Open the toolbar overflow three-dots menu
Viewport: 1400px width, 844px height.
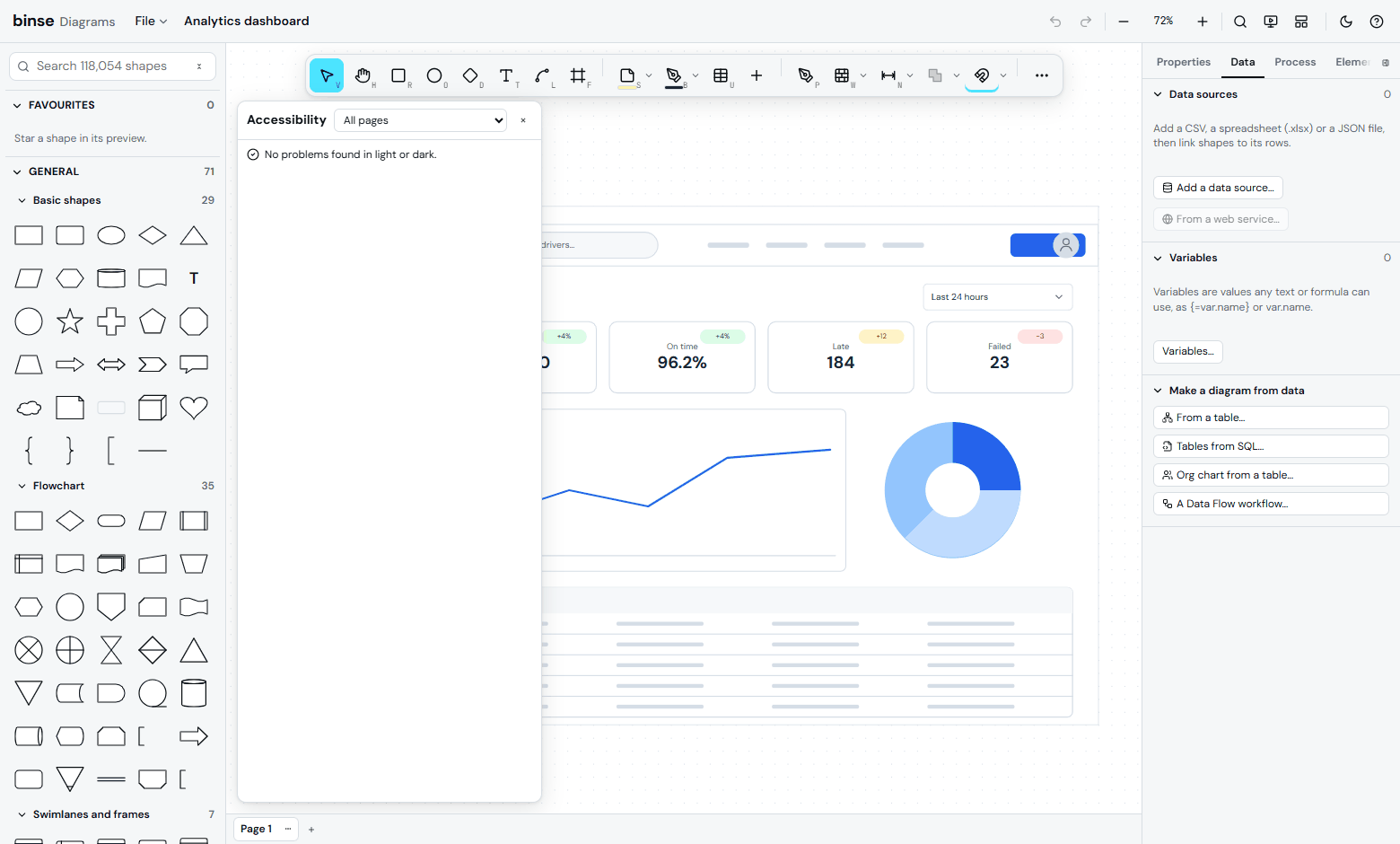[x=1042, y=75]
